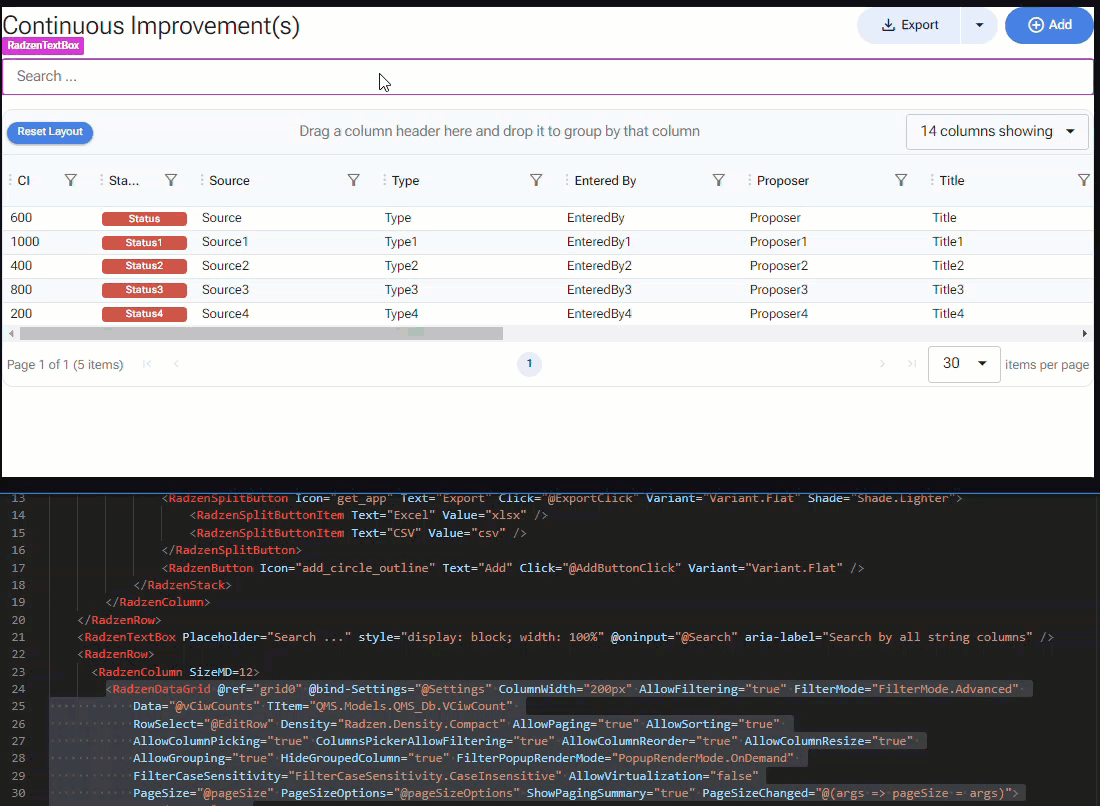Expand the Export split button arrow
The image size is (1100, 806).
coord(979,25)
